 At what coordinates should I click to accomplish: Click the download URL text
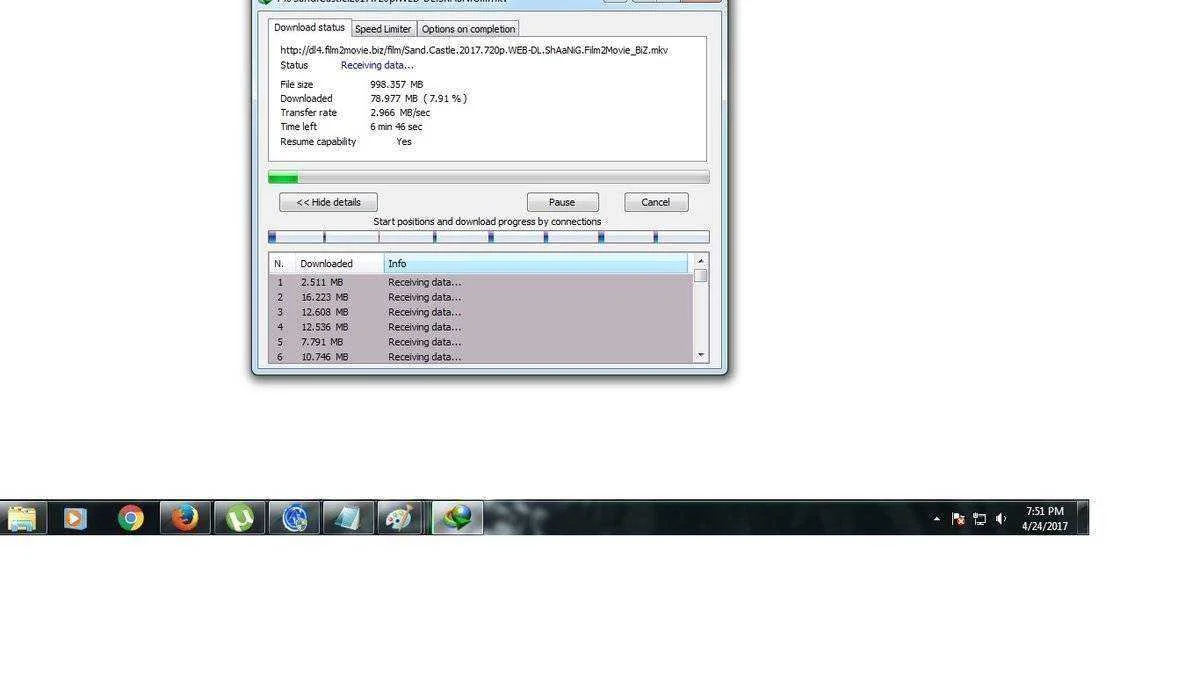click(x=474, y=50)
